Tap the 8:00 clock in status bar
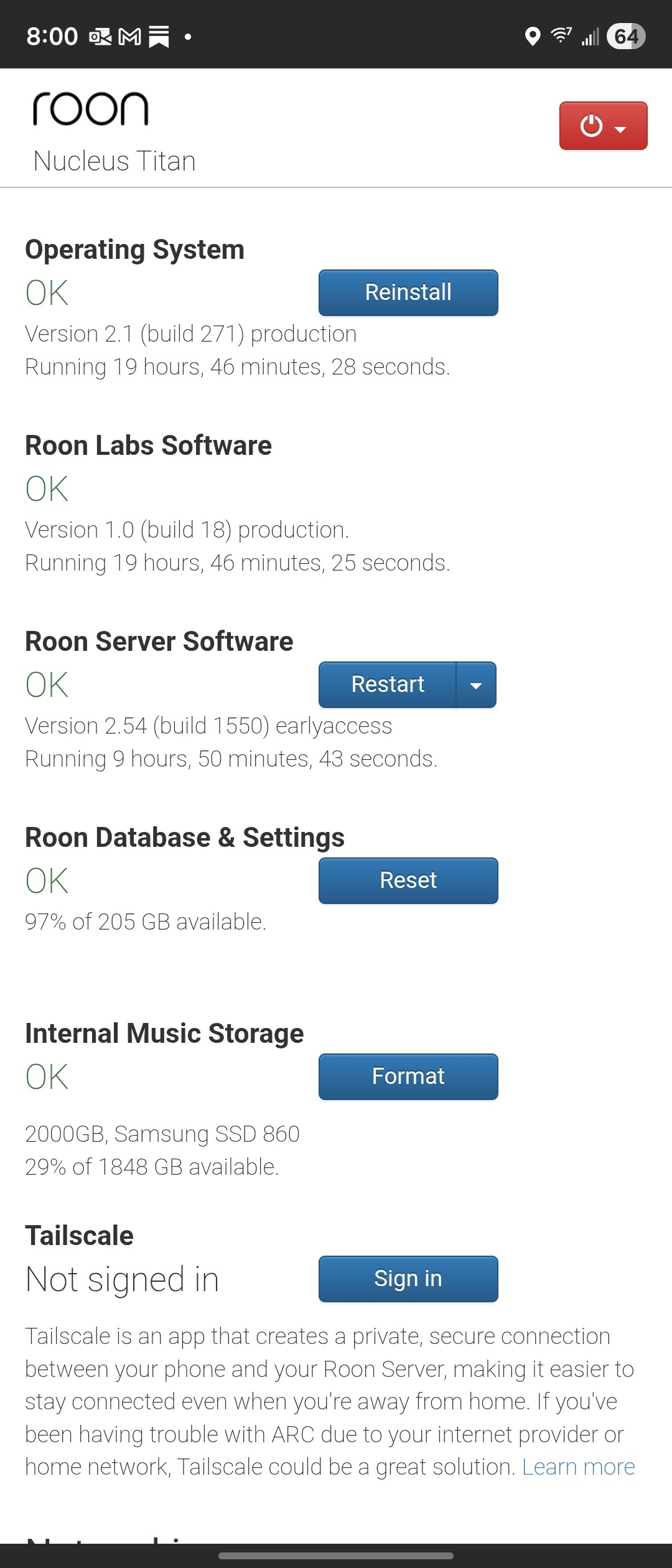This screenshot has width=672, height=1568. (52, 37)
